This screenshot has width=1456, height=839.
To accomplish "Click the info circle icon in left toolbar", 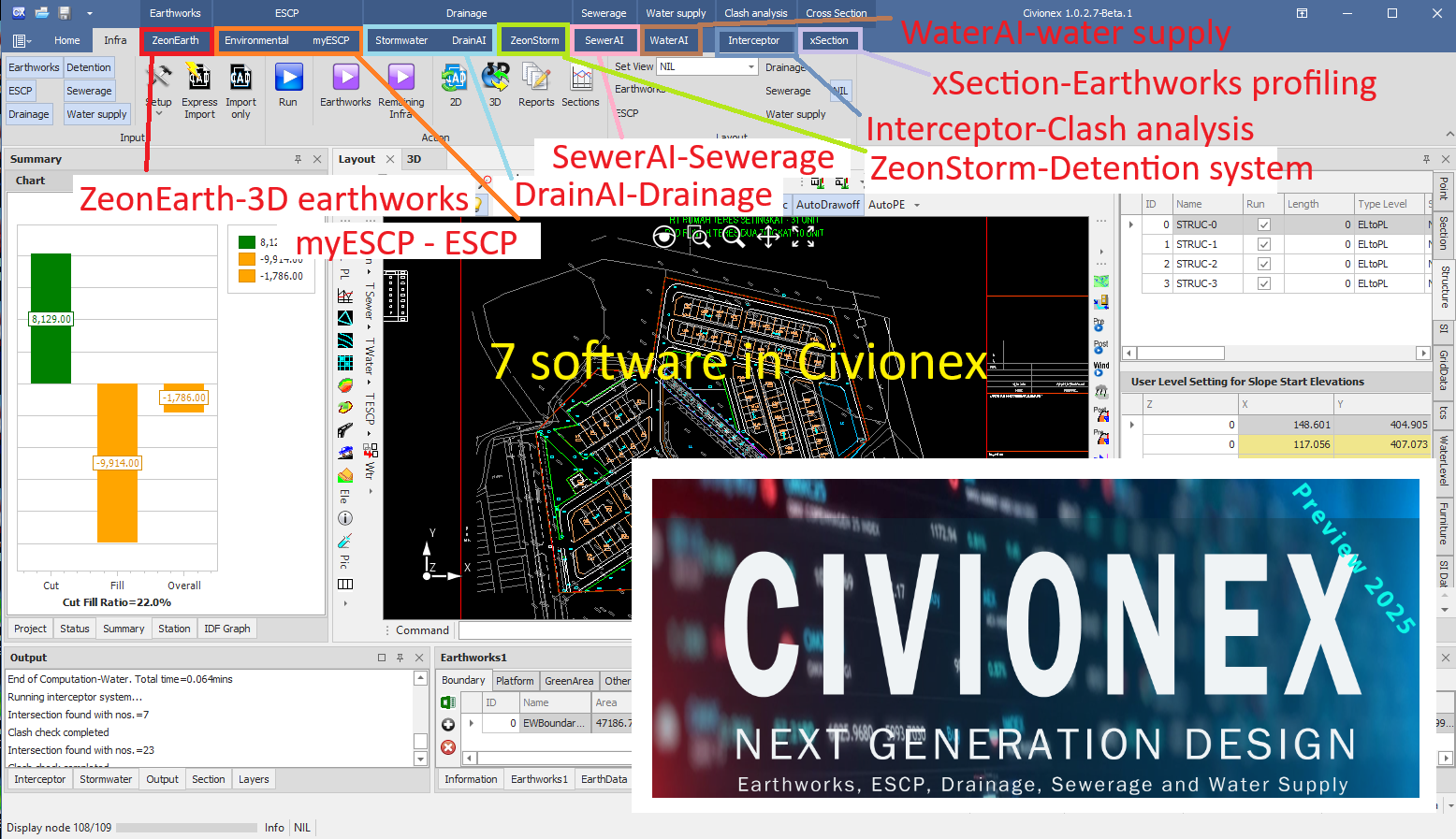I will pyautogui.click(x=345, y=518).
